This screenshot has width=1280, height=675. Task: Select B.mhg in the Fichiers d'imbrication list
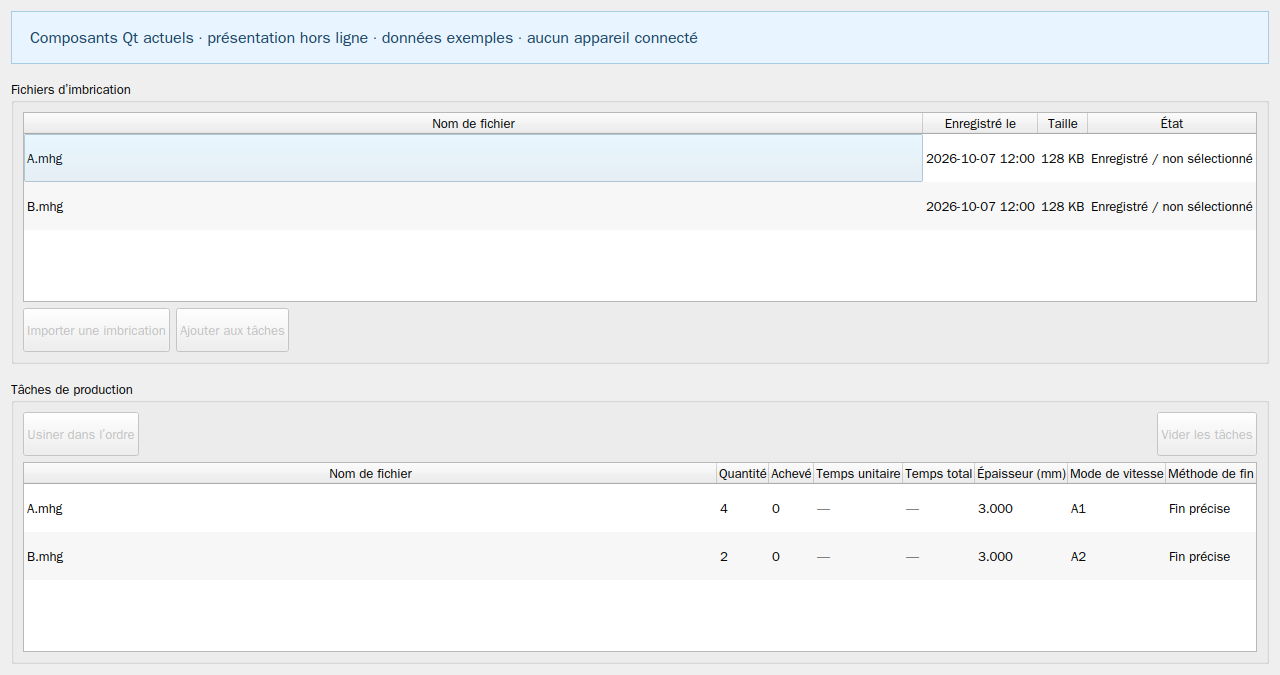point(473,206)
